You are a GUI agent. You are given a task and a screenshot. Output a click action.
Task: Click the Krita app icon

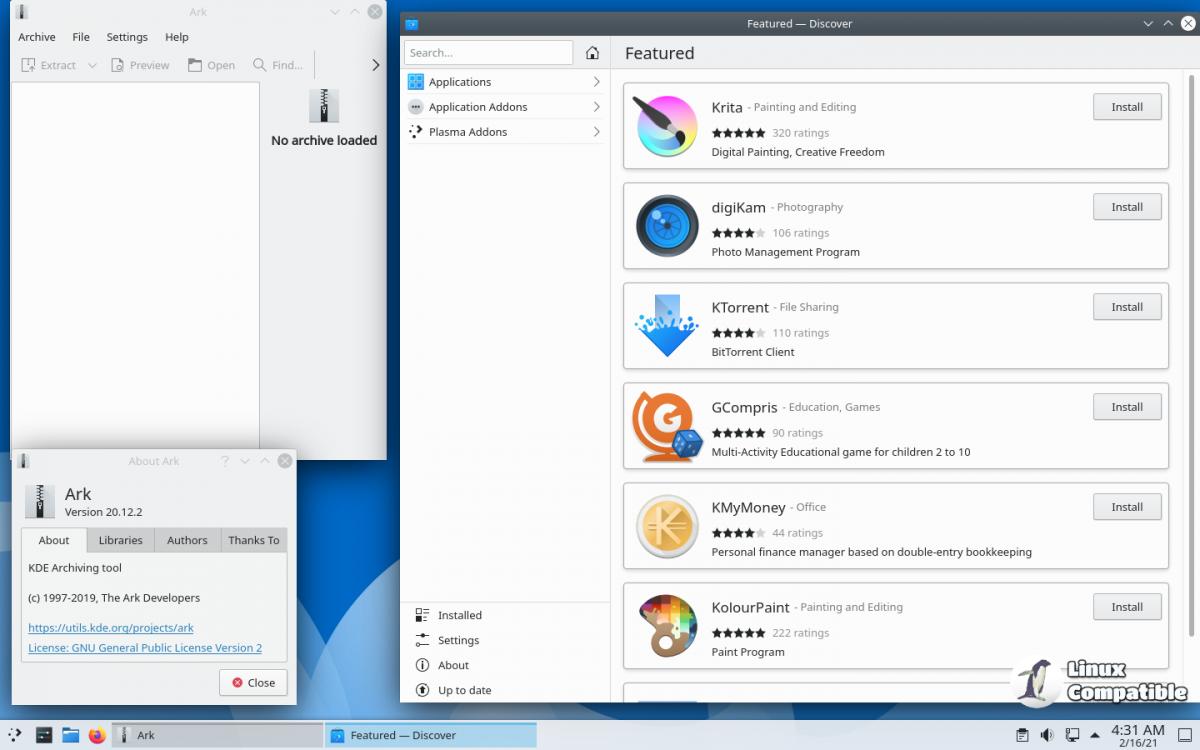click(666, 126)
